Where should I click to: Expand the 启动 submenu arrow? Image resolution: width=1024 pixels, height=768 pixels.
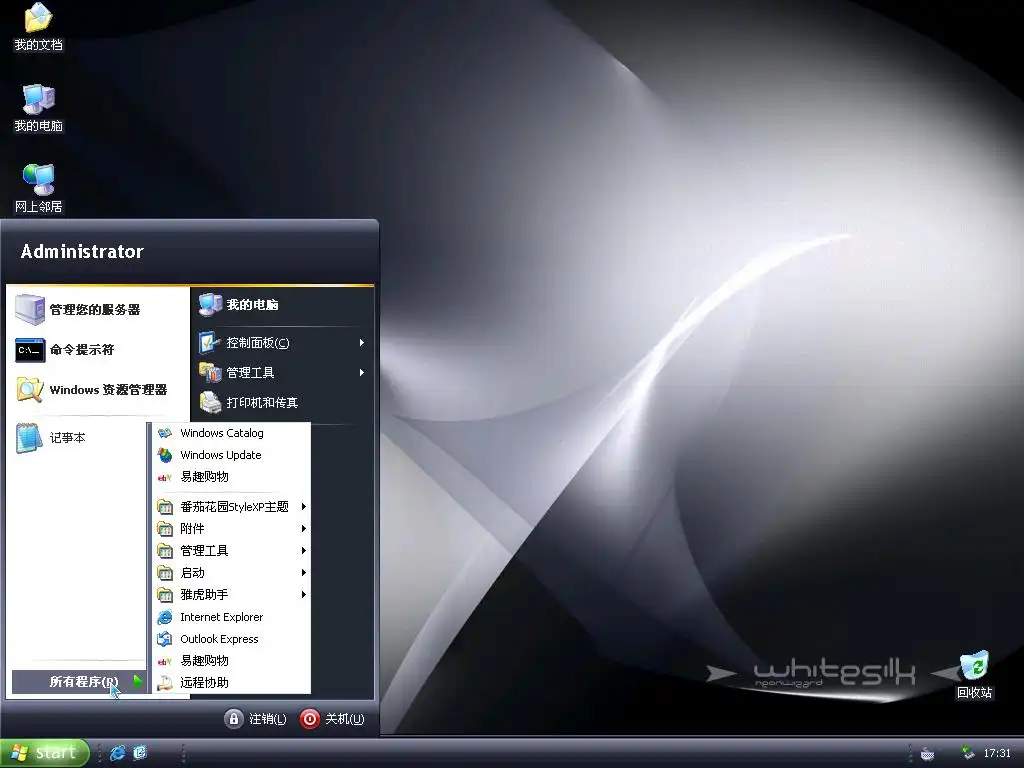pyautogui.click(x=304, y=573)
